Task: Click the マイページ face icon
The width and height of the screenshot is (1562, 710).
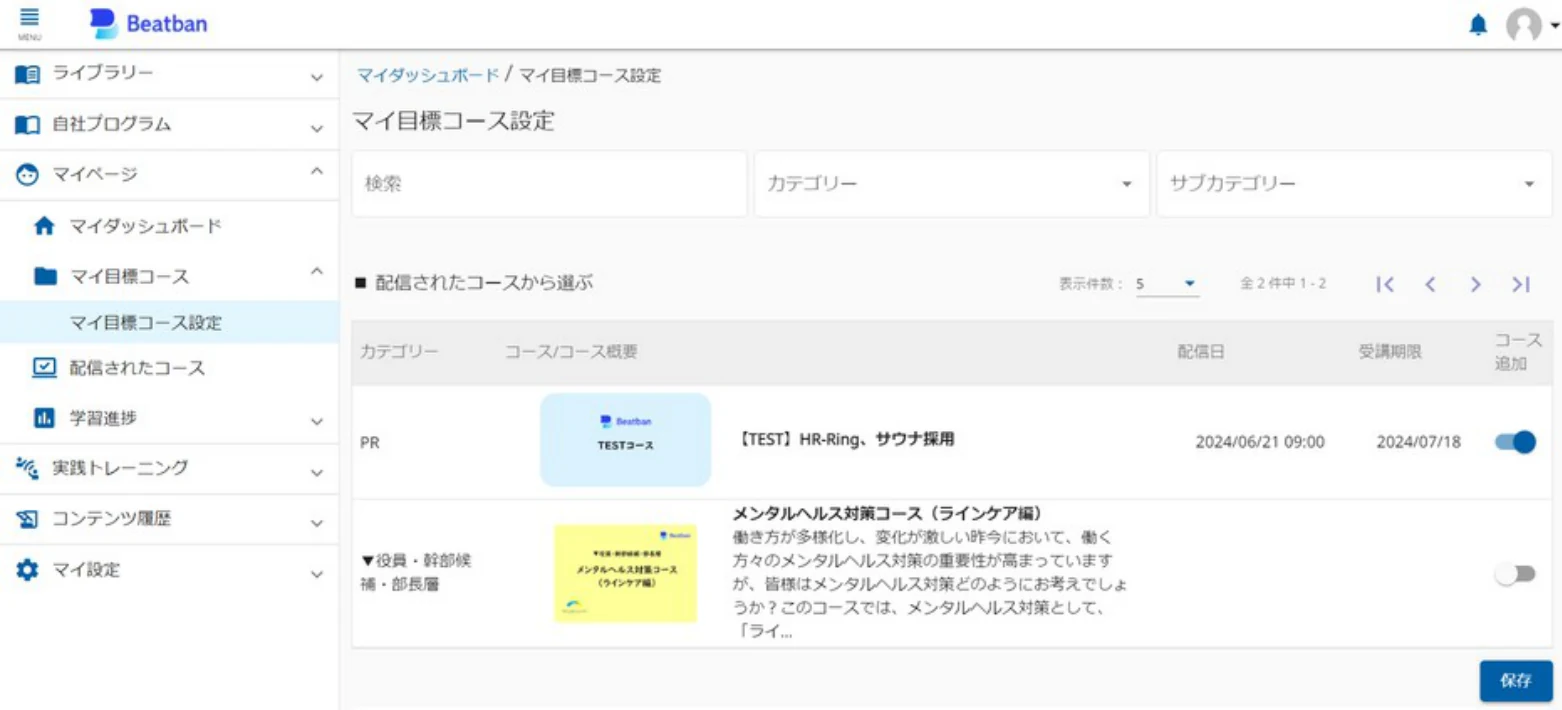Action: (x=27, y=175)
